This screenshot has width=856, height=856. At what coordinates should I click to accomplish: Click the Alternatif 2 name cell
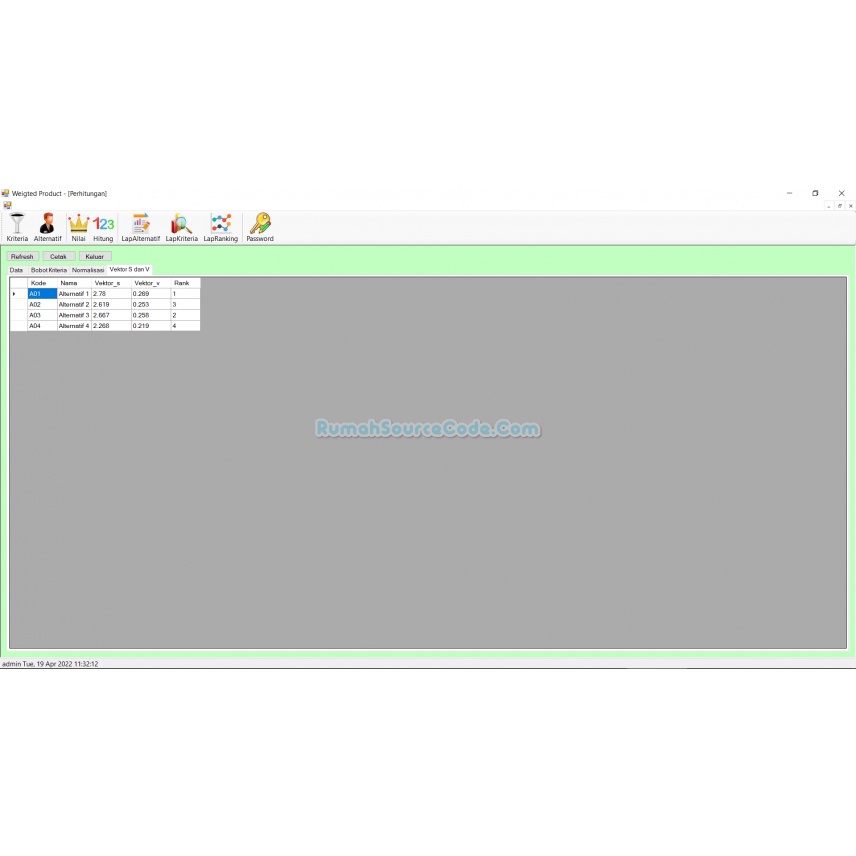coord(74,305)
